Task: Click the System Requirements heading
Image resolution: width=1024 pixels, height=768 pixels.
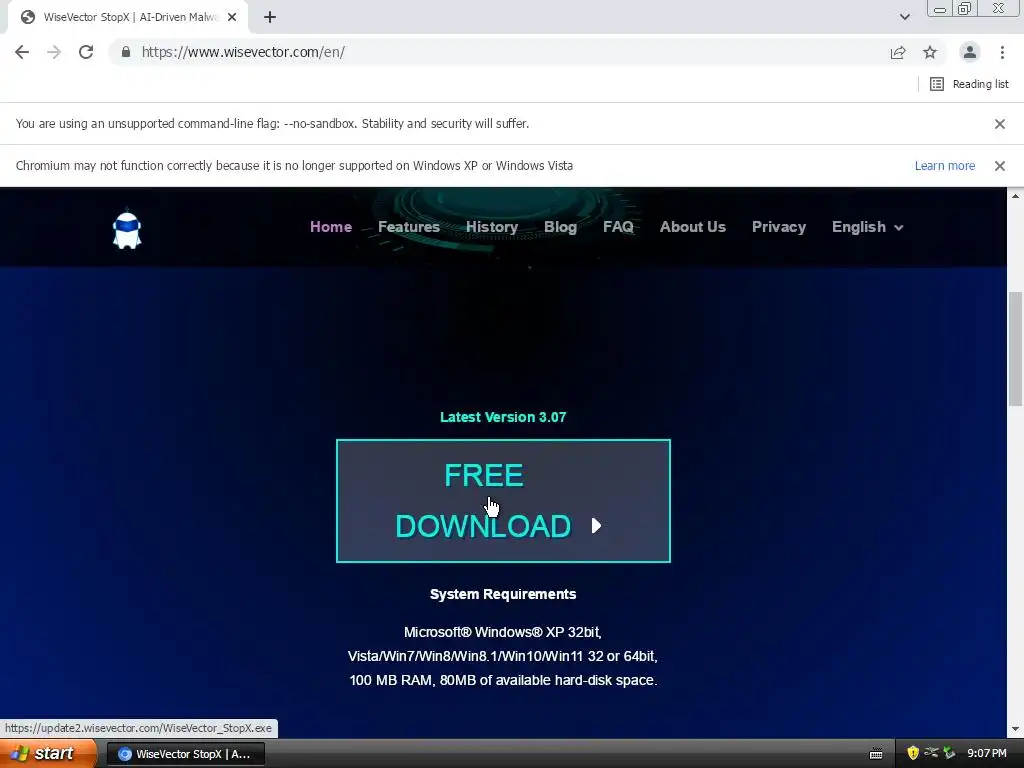Action: coord(503,594)
